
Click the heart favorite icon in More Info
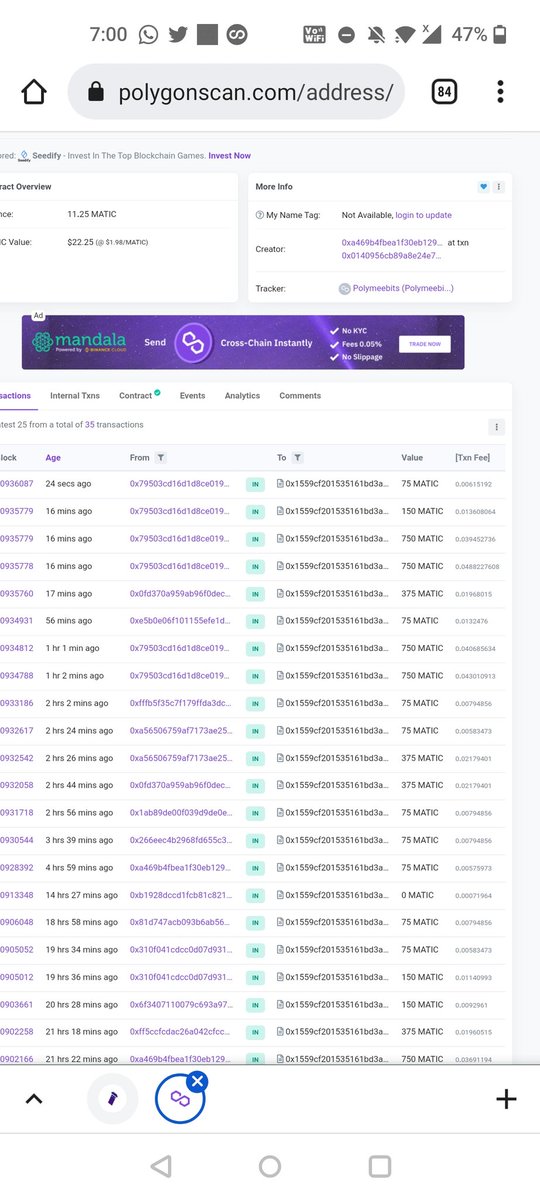coord(483,187)
